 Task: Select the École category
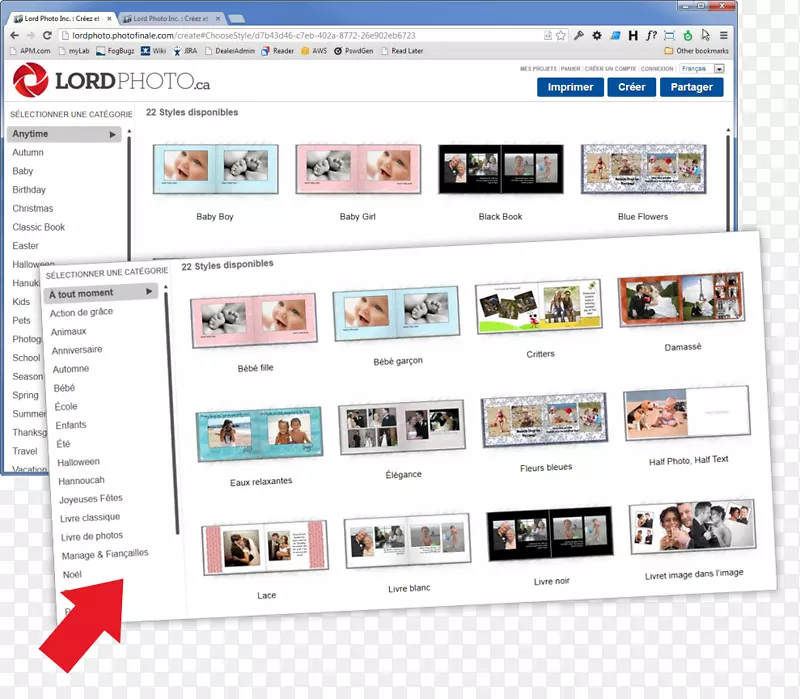[x=66, y=407]
